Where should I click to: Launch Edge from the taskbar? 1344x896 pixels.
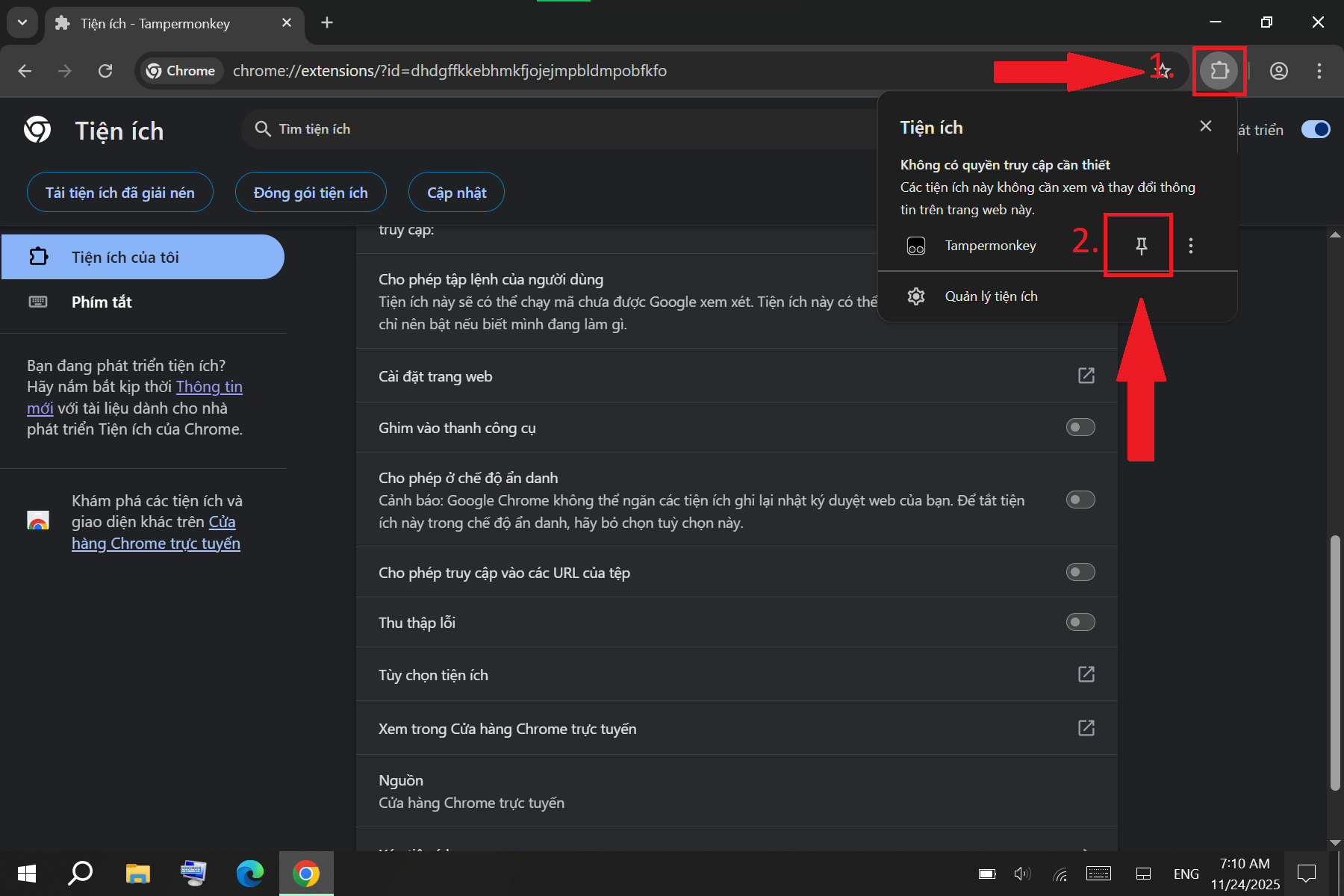pos(249,873)
